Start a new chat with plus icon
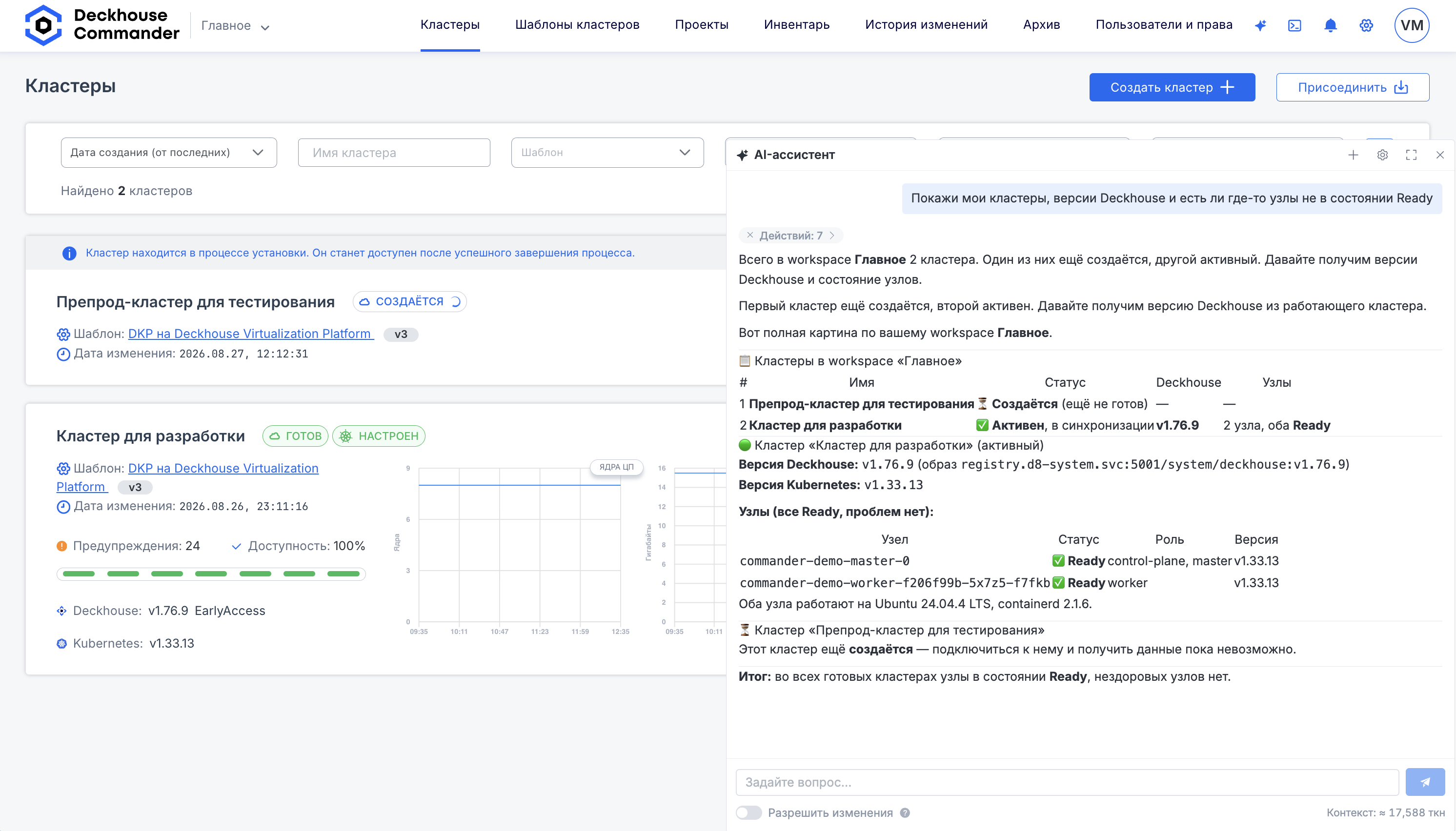1456x831 pixels. click(1353, 155)
